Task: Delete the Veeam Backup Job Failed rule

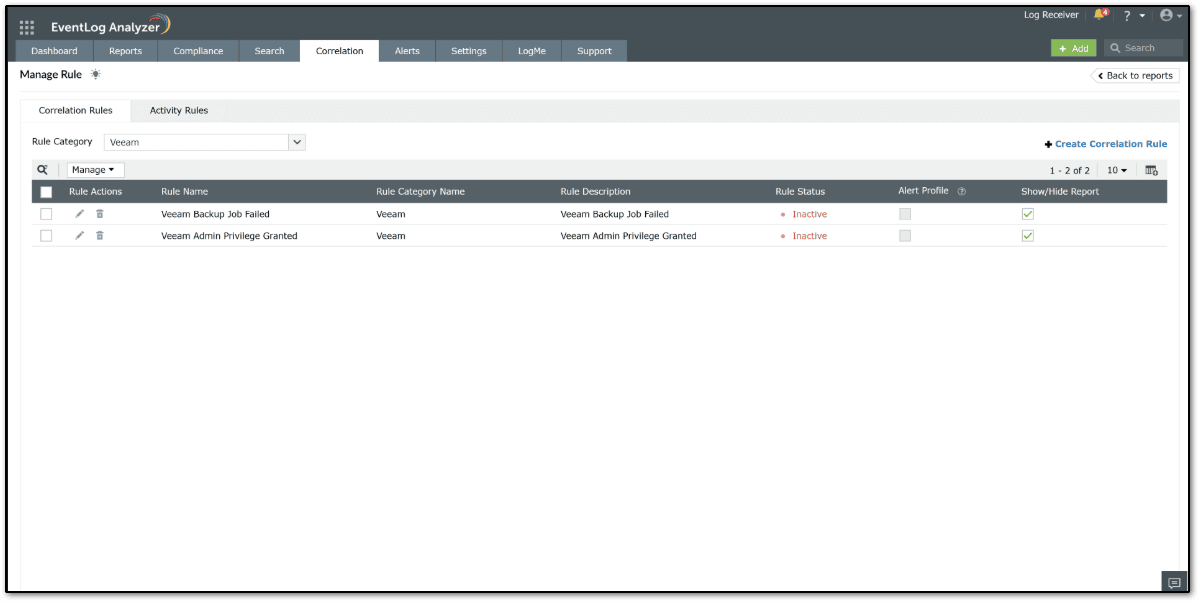Action: point(99,214)
